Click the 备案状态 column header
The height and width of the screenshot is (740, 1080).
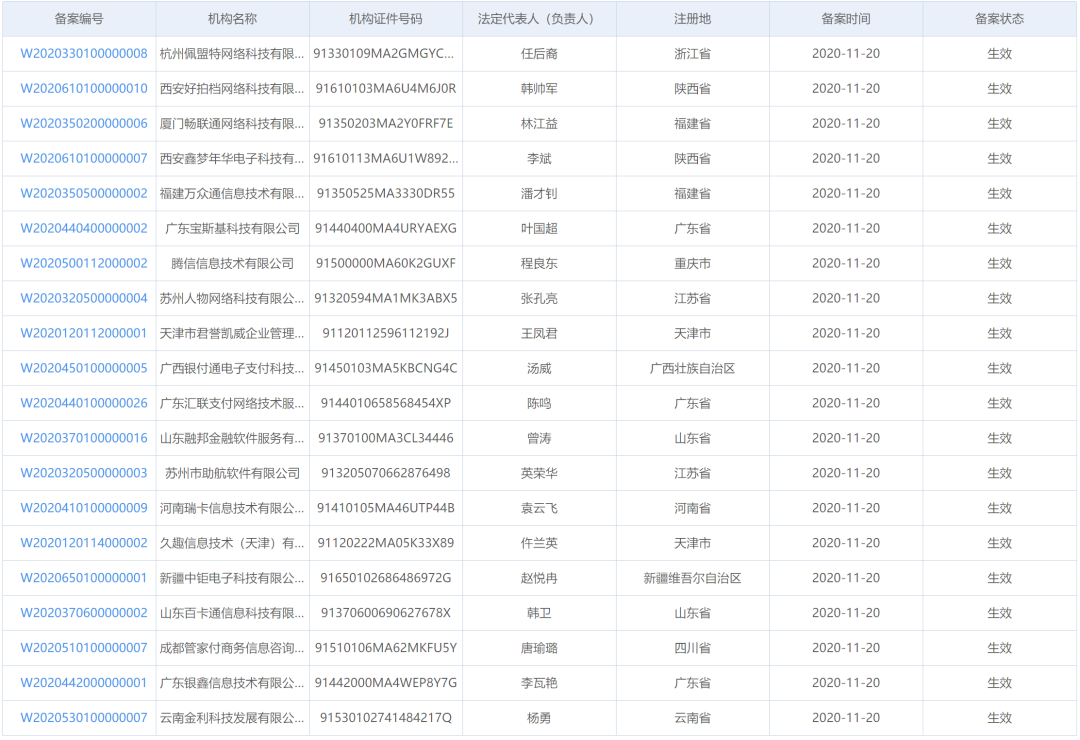click(999, 19)
